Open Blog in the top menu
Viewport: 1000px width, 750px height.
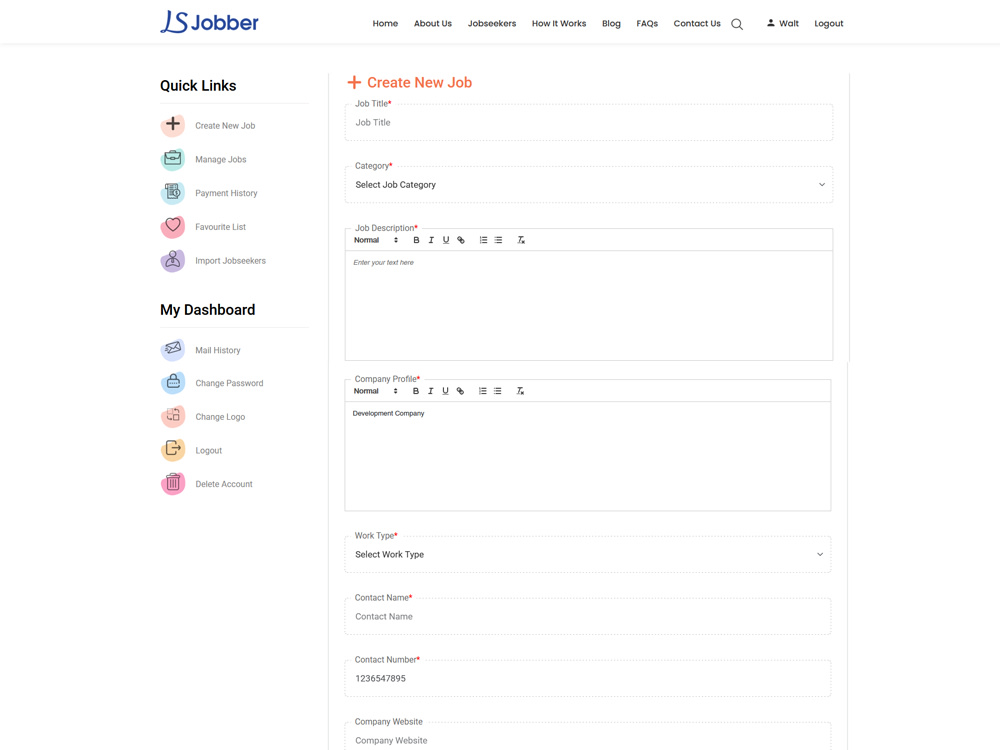pyautogui.click(x=611, y=24)
